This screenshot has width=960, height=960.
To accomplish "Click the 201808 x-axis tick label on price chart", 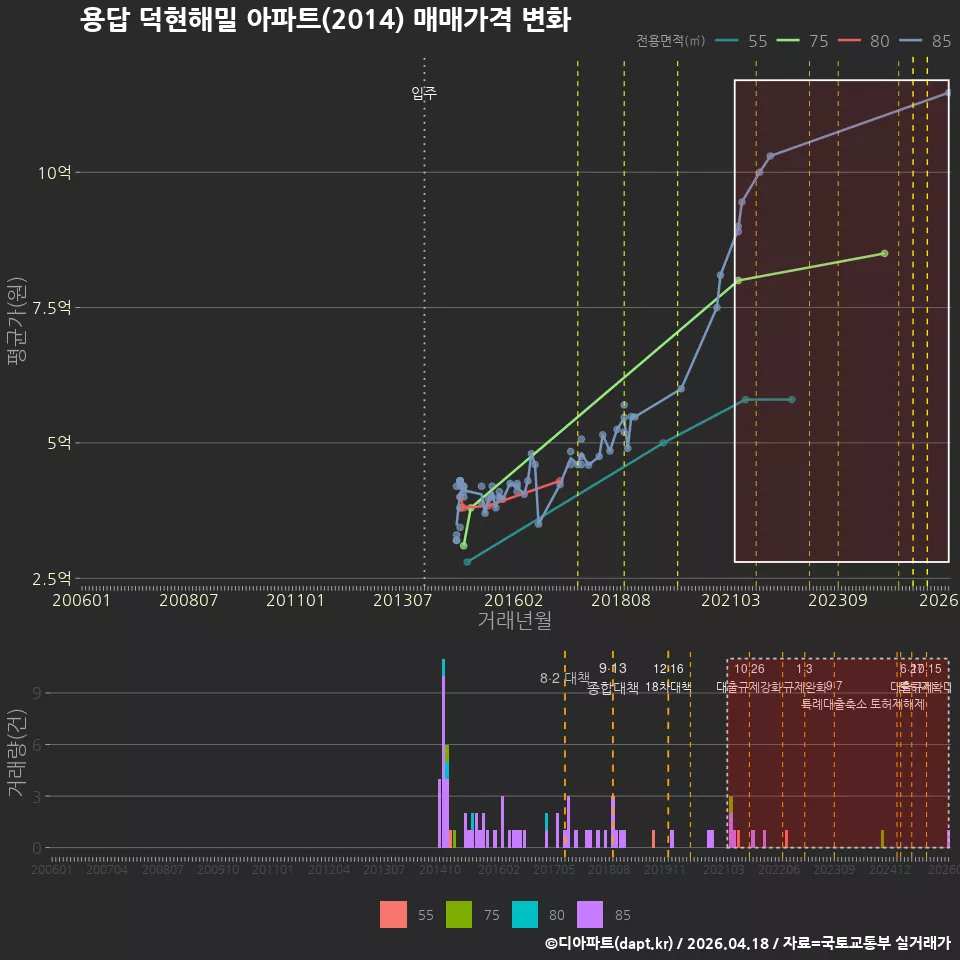I will (620, 600).
